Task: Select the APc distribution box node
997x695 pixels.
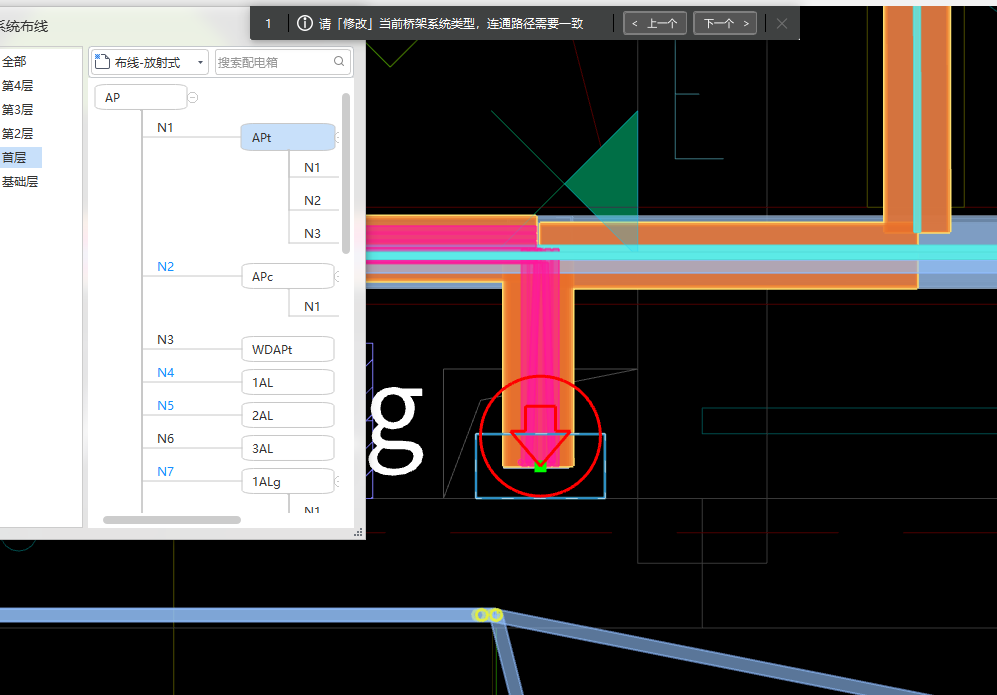Action: tap(287, 277)
